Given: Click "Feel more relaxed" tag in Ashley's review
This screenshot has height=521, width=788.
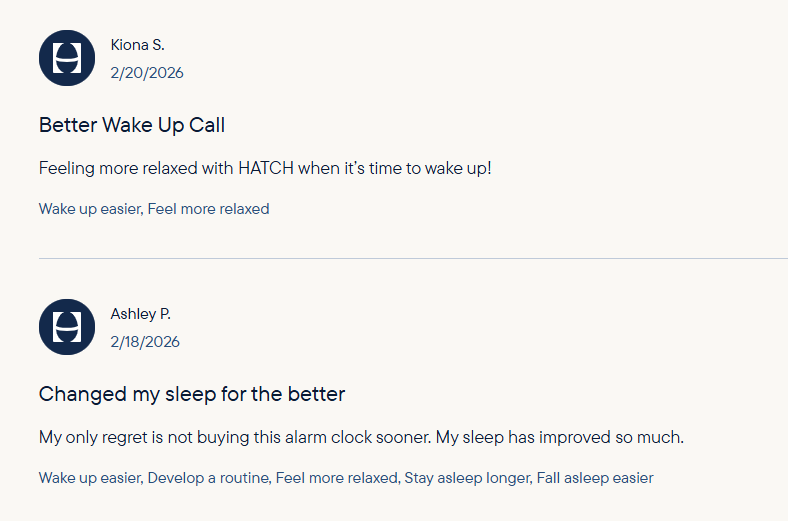Looking at the screenshot, I should 336,478.
